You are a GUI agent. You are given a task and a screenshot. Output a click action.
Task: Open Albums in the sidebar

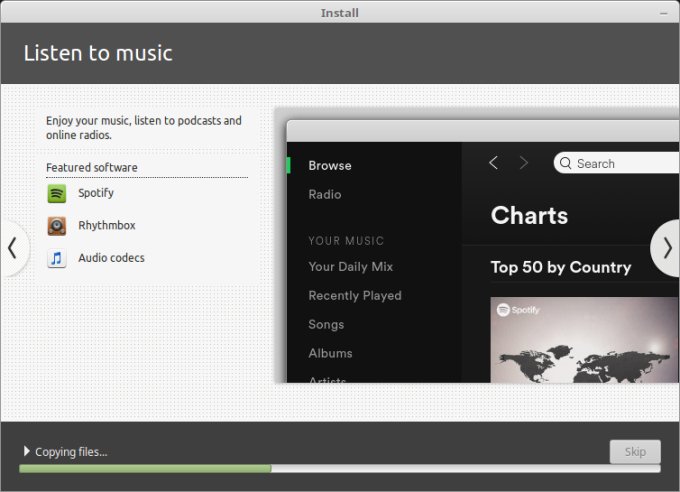click(x=330, y=353)
